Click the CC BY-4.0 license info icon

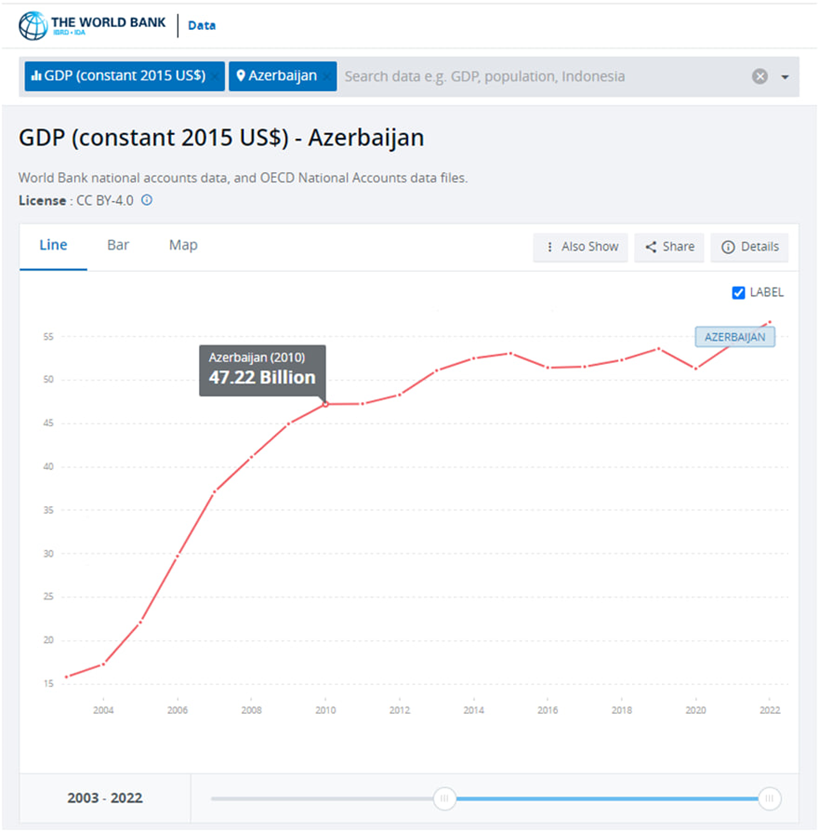[147, 200]
